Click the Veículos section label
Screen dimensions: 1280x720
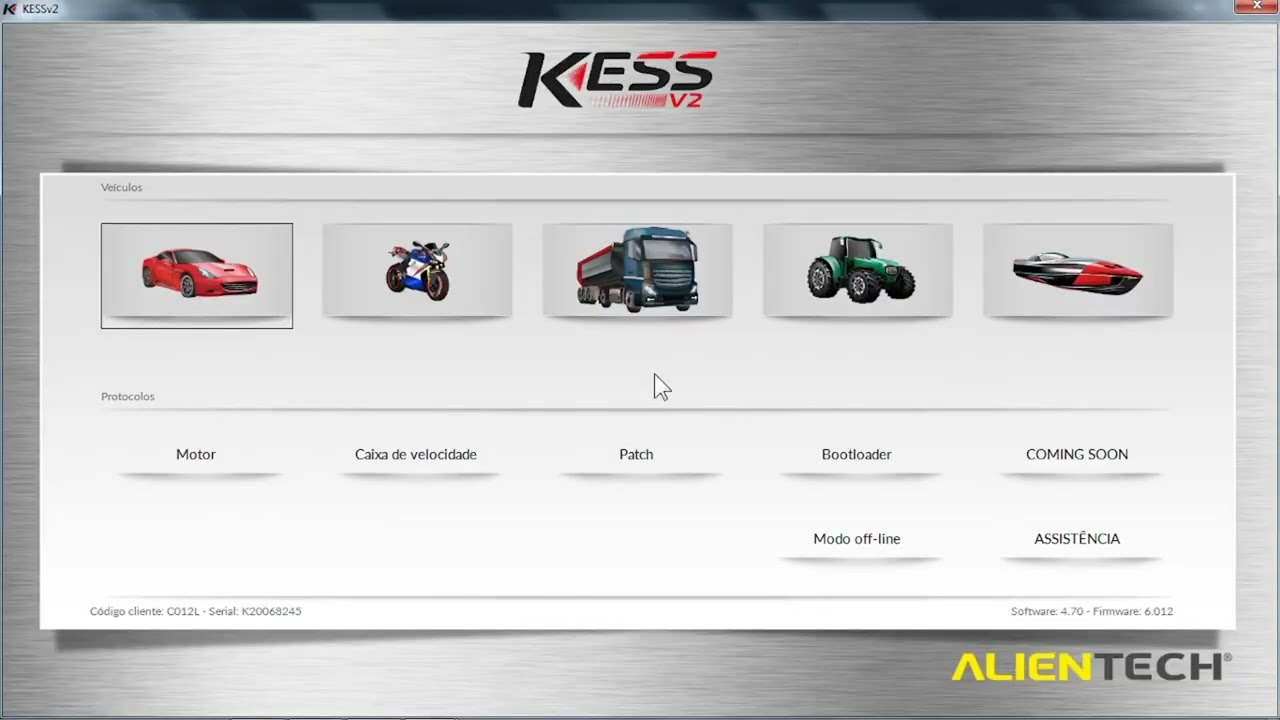click(x=122, y=187)
